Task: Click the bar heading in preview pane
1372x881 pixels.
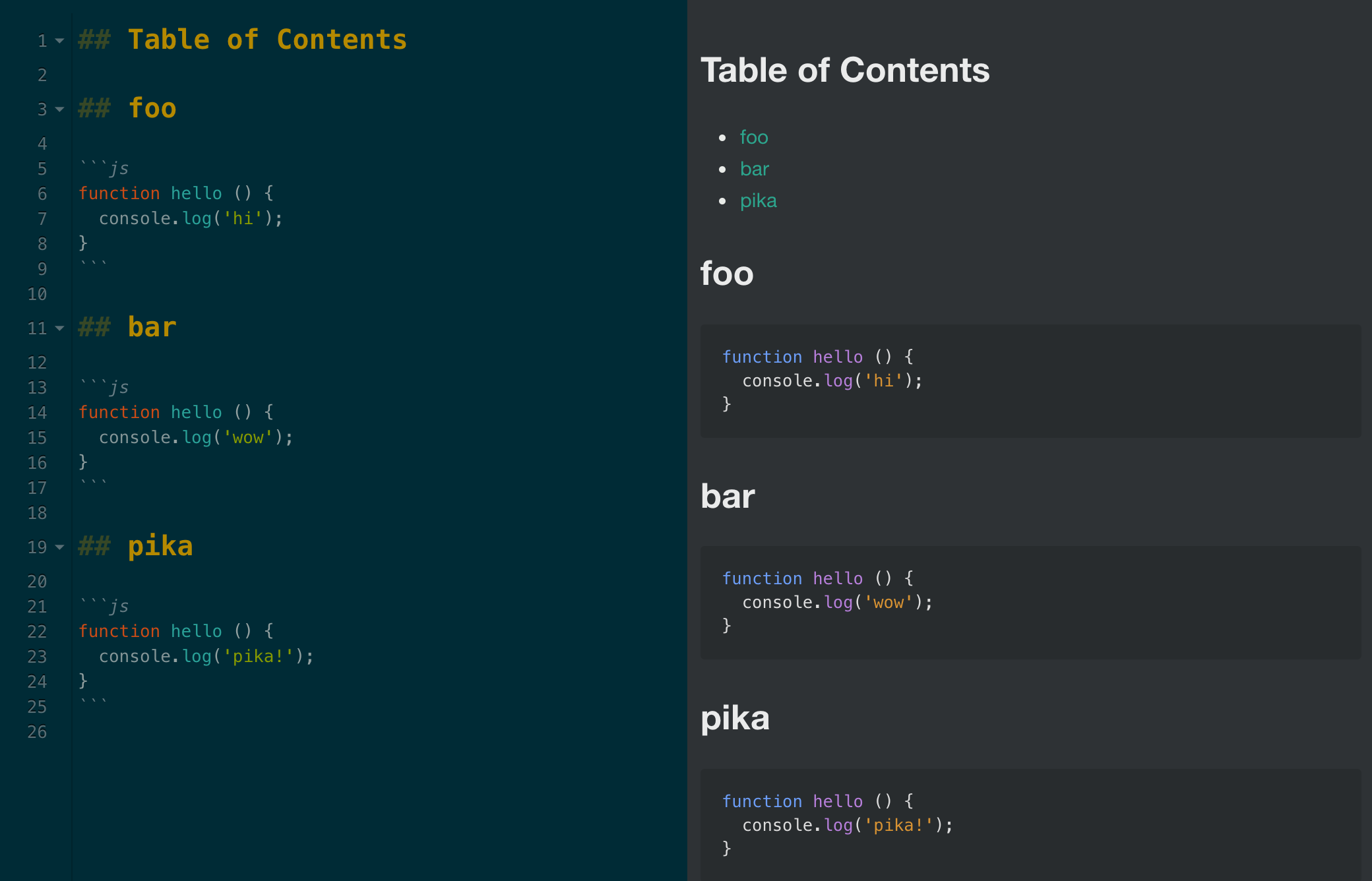Action: point(728,496)
